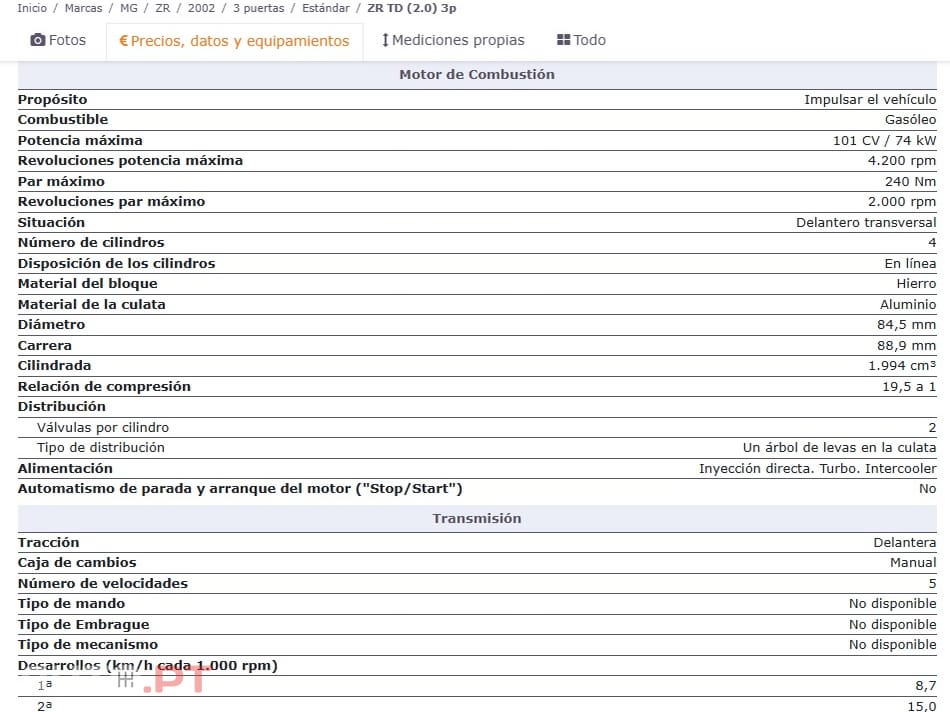This screenshot has width=950, height=712.
Task: Select Precios, datos y equipamientos tab
Action: coord(234,41)
